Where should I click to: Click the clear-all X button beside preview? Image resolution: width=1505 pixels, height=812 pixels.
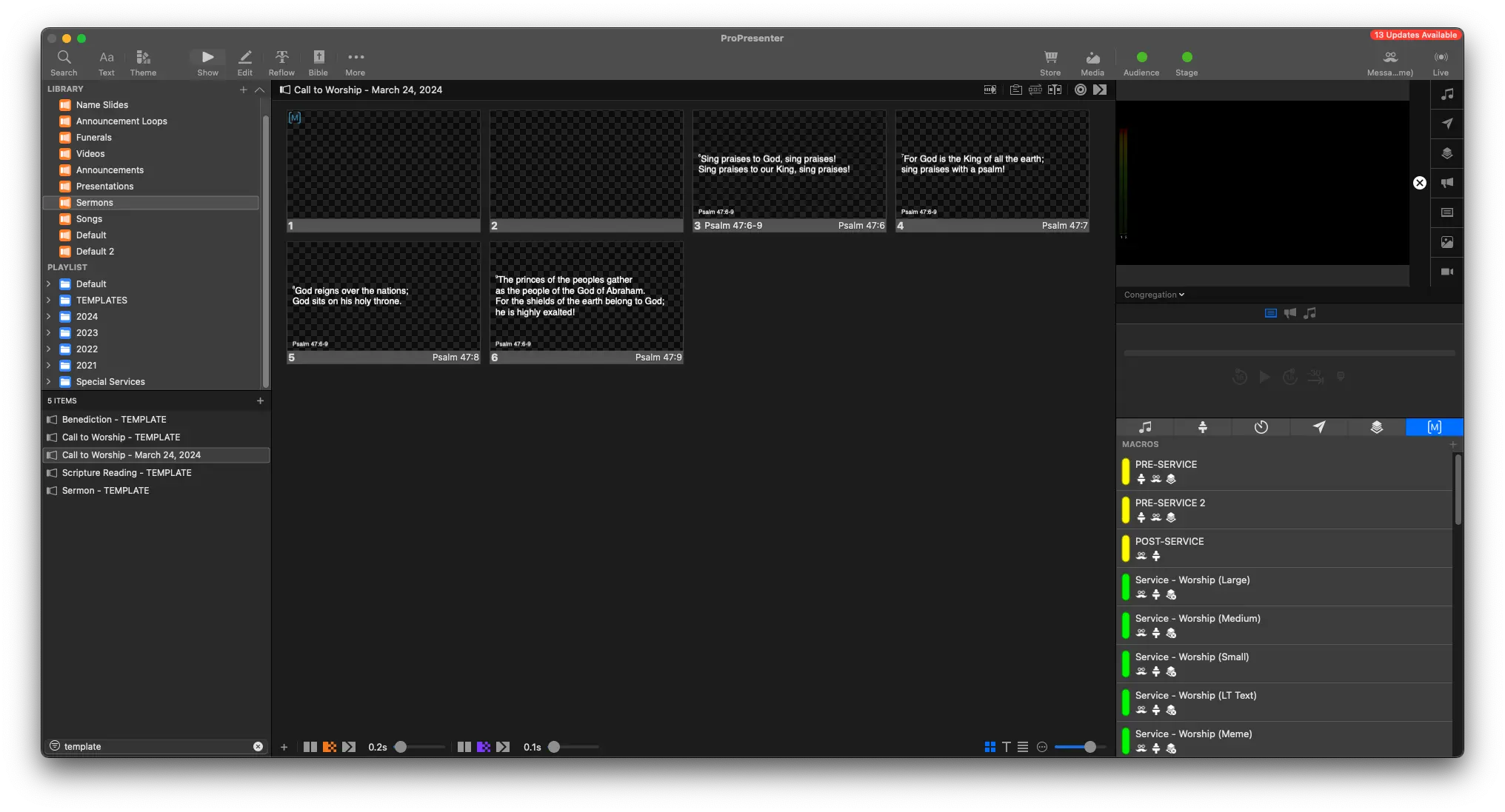click(1419, 183)
